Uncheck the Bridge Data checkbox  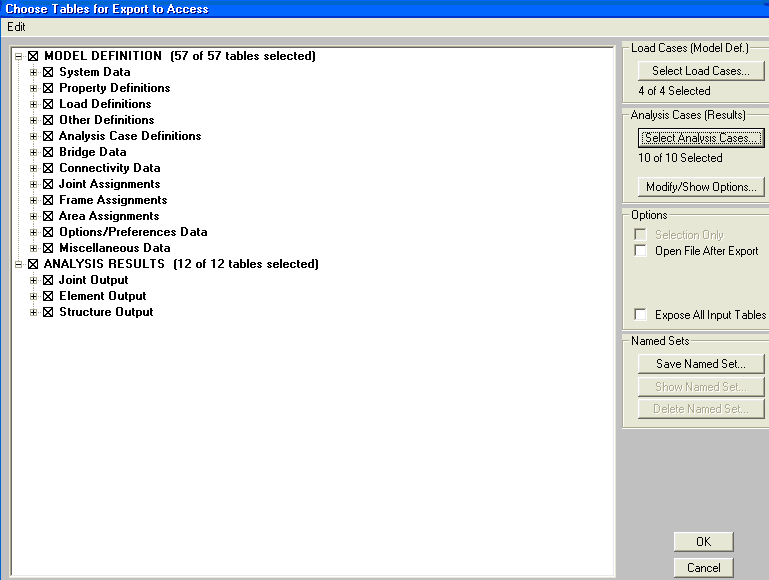pos(48,152)
